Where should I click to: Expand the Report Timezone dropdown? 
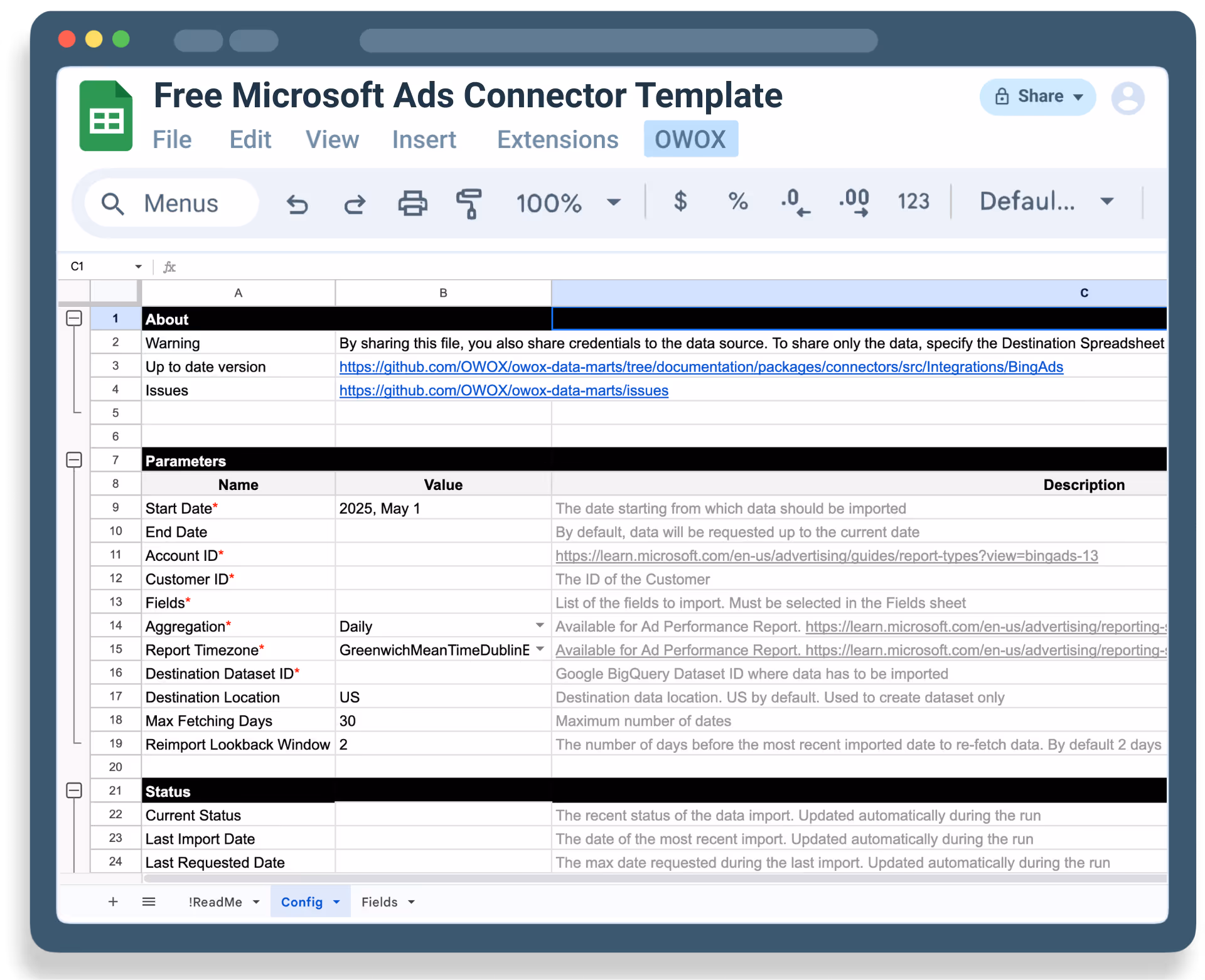[539, 649]
